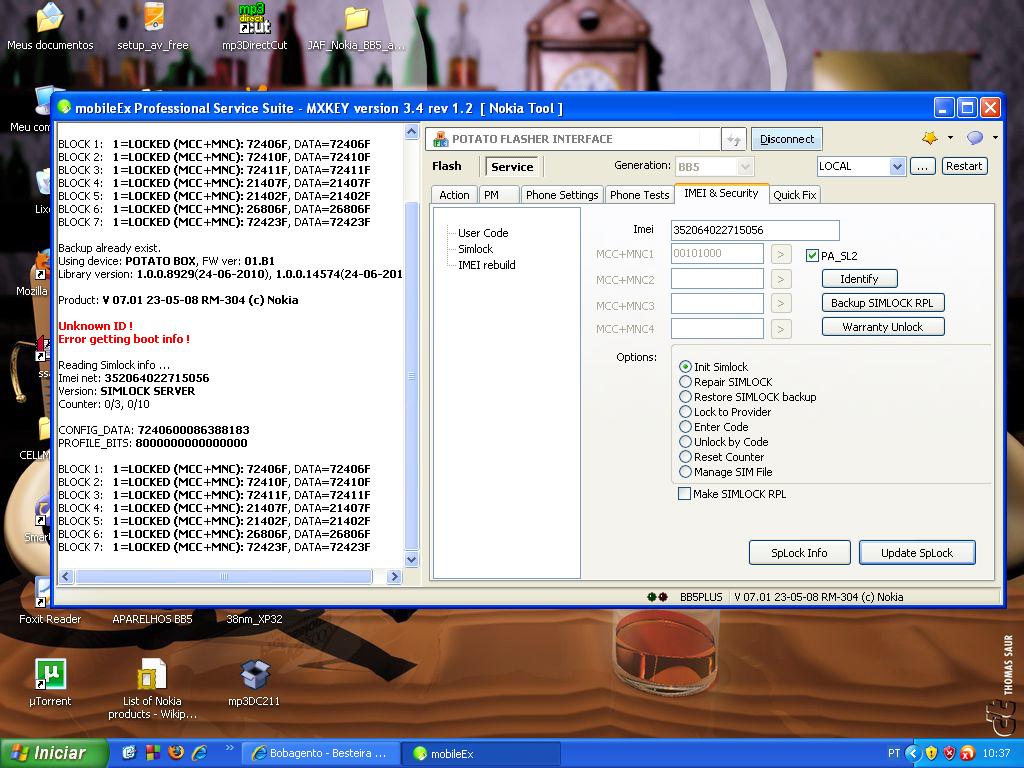Open the Iniciar start menu
The height and width of the screenshot is (768, 1024).
tap(53, 753)
